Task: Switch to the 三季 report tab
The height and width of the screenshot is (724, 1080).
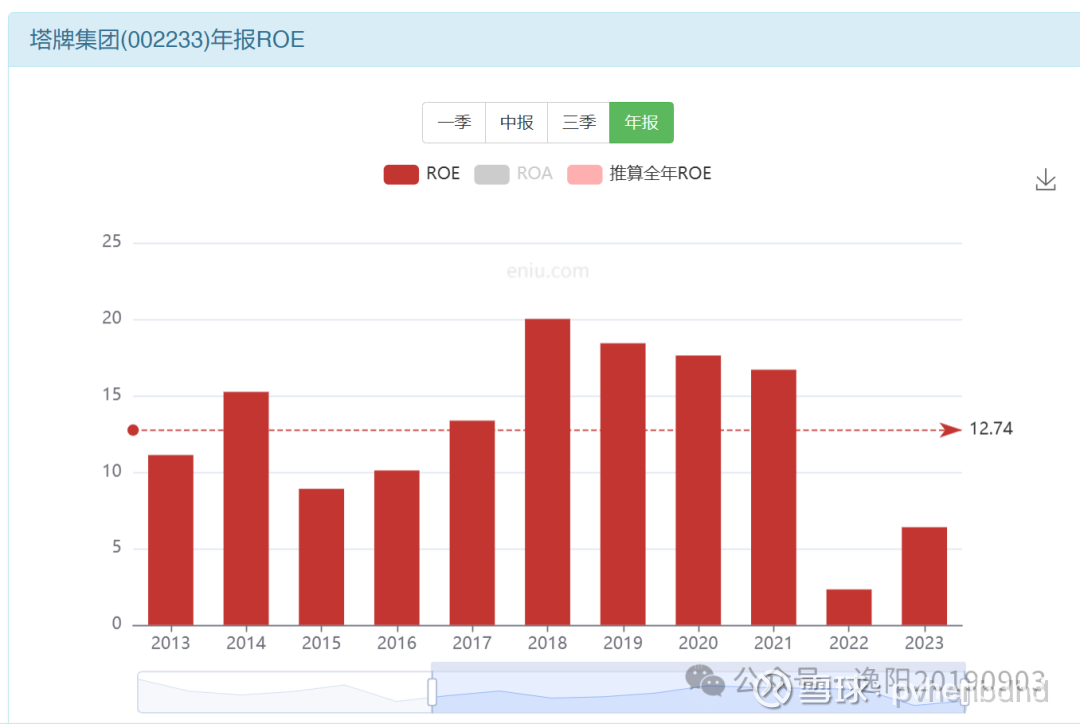Action: (579, 123)
